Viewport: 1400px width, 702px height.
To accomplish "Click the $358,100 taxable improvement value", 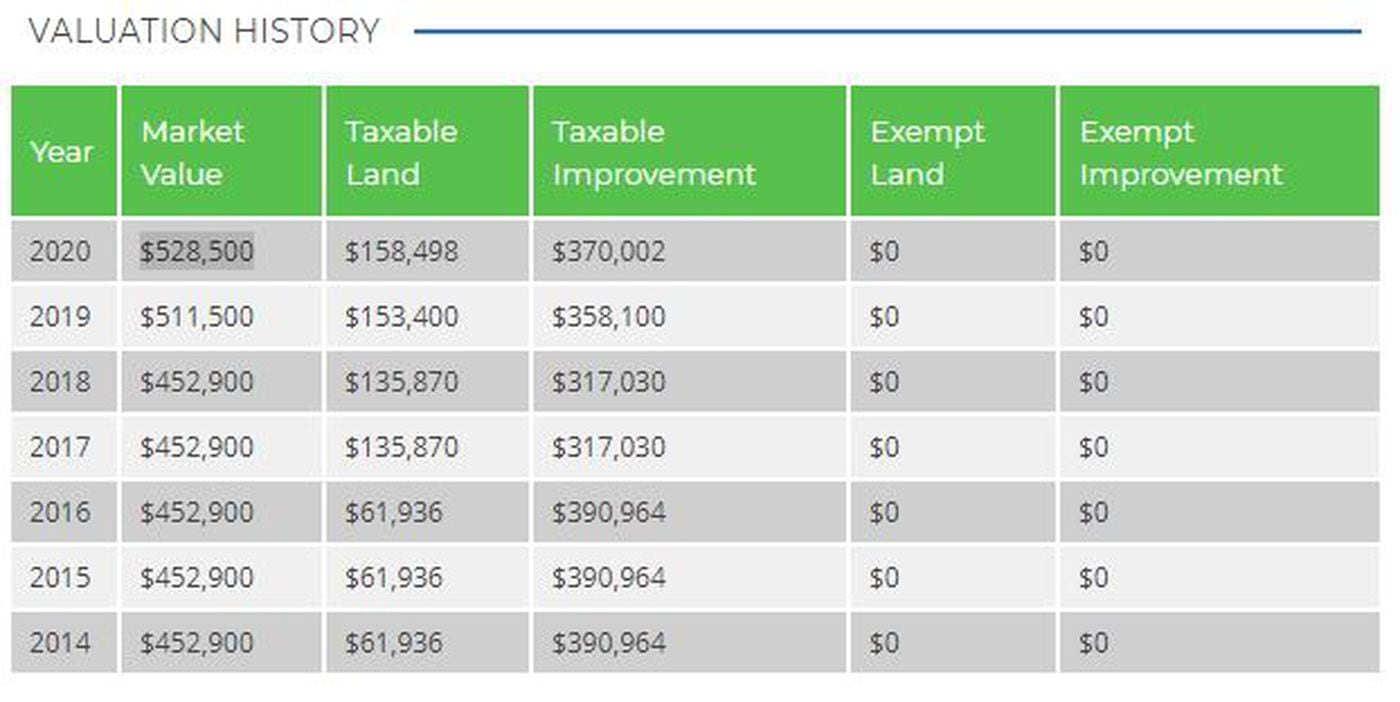I will coord(609,317).
